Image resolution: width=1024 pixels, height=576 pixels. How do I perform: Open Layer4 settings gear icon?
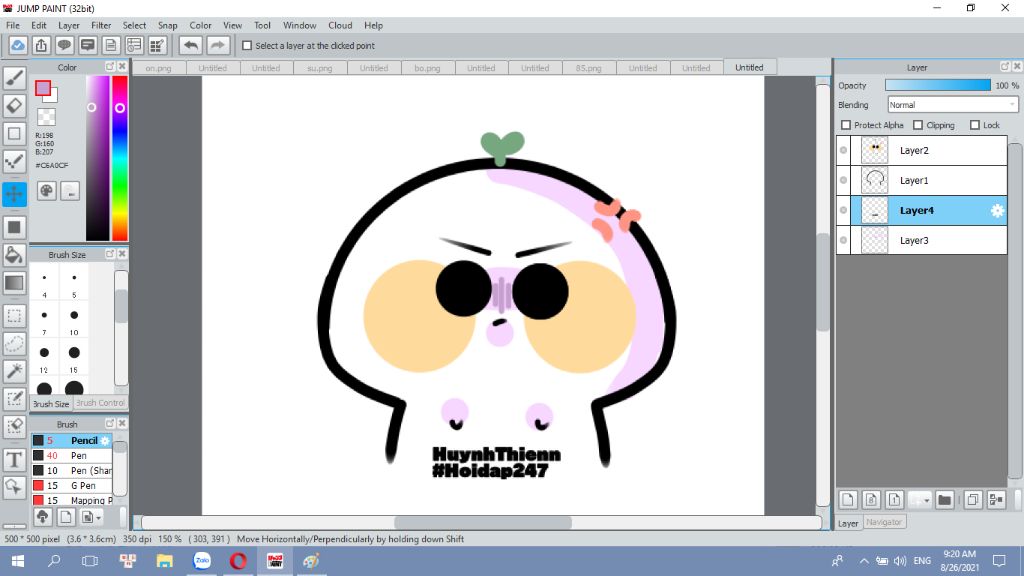pyautogui.click(x=997, y=210)
